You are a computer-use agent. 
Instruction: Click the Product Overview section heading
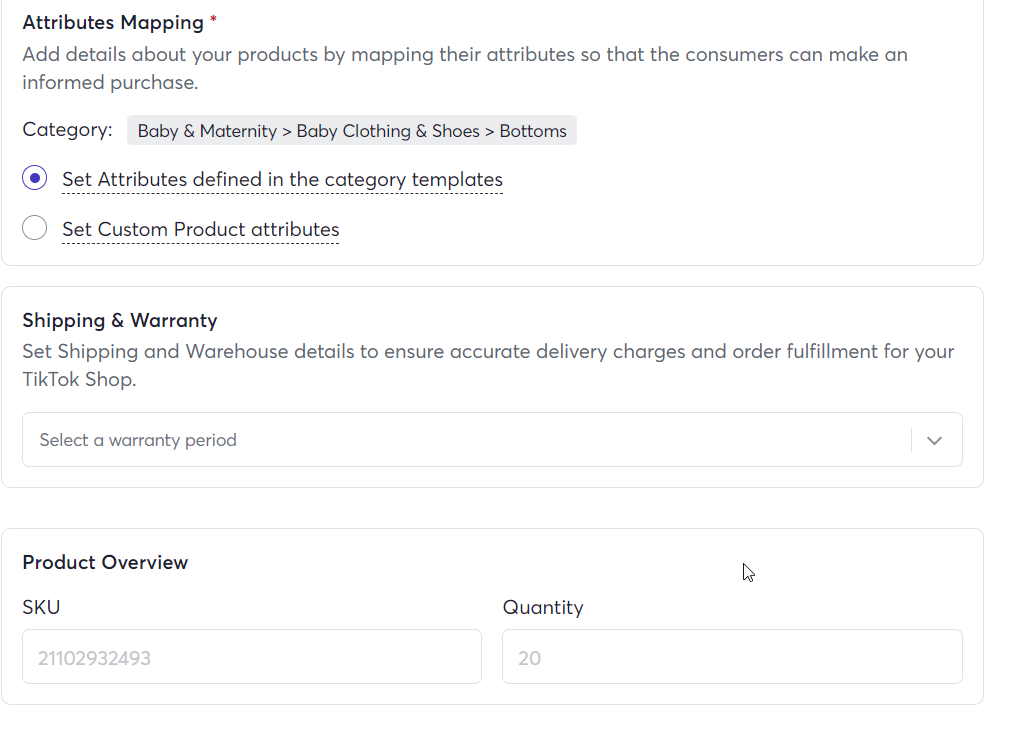point(105,563)
